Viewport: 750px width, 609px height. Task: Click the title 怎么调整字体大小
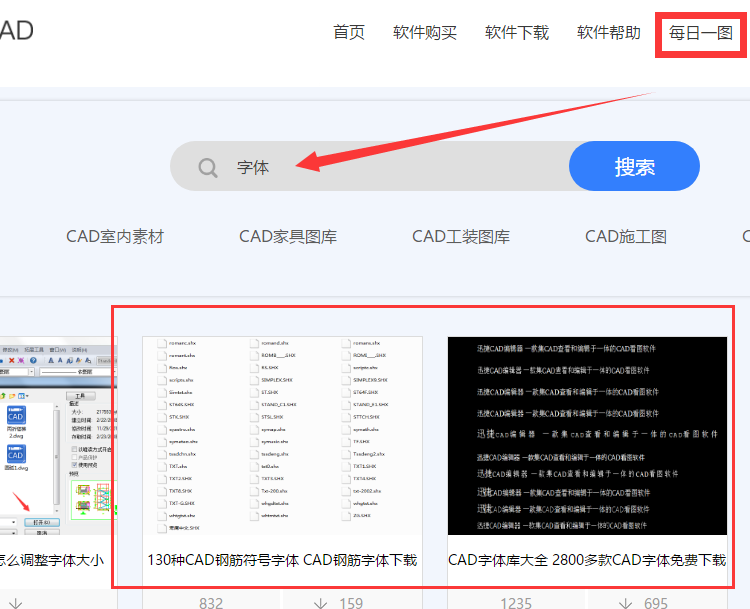(52, 560)
